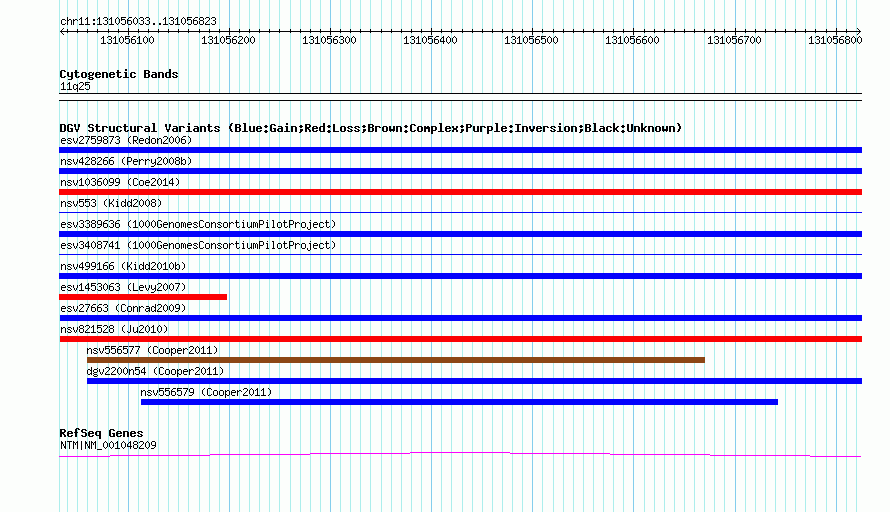Open the nsv556577 (Cooper2011) label
890x512 pixels.
click(x=152, y=350)
